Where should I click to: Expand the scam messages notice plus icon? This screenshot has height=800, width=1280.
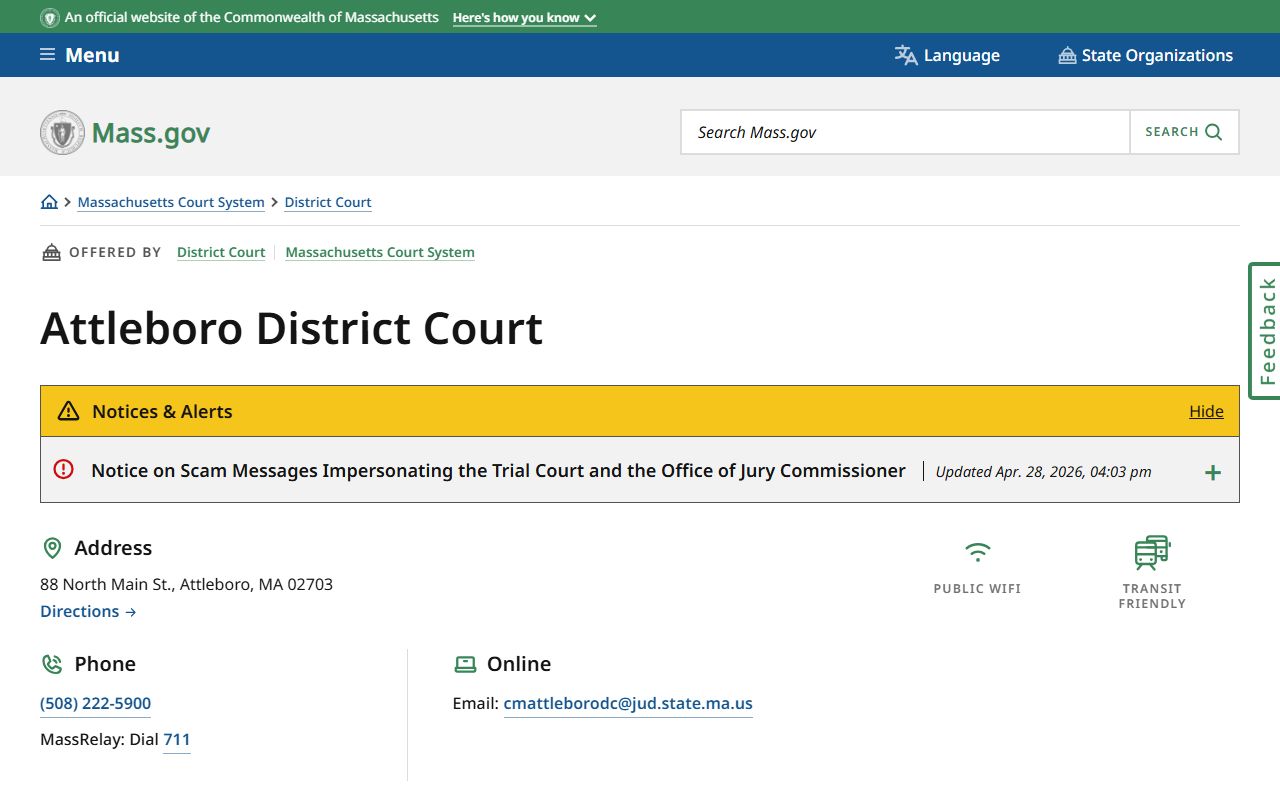1212,472
